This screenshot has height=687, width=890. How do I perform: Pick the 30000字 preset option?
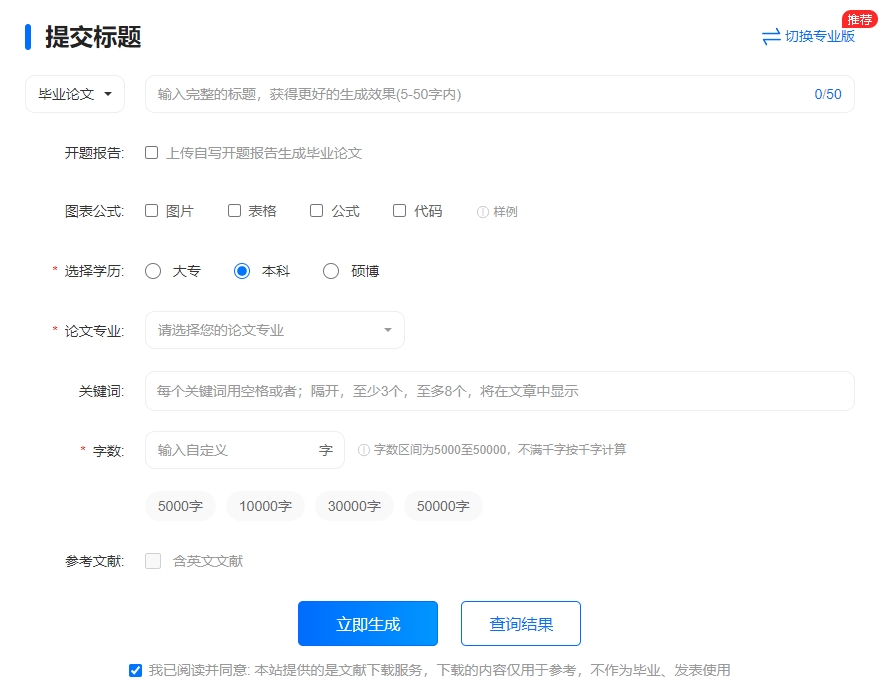point(354,506)
